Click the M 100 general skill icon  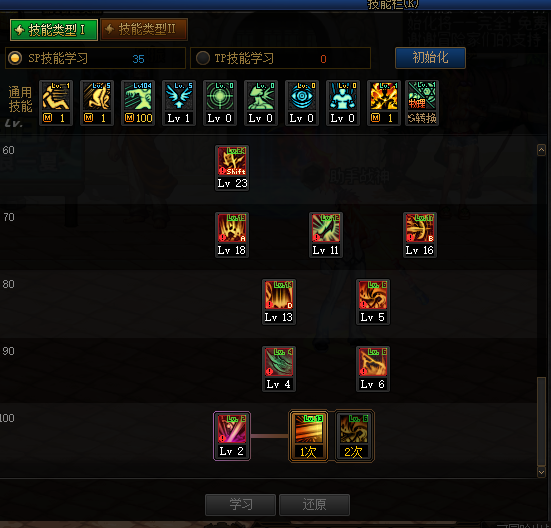(138, 103)
